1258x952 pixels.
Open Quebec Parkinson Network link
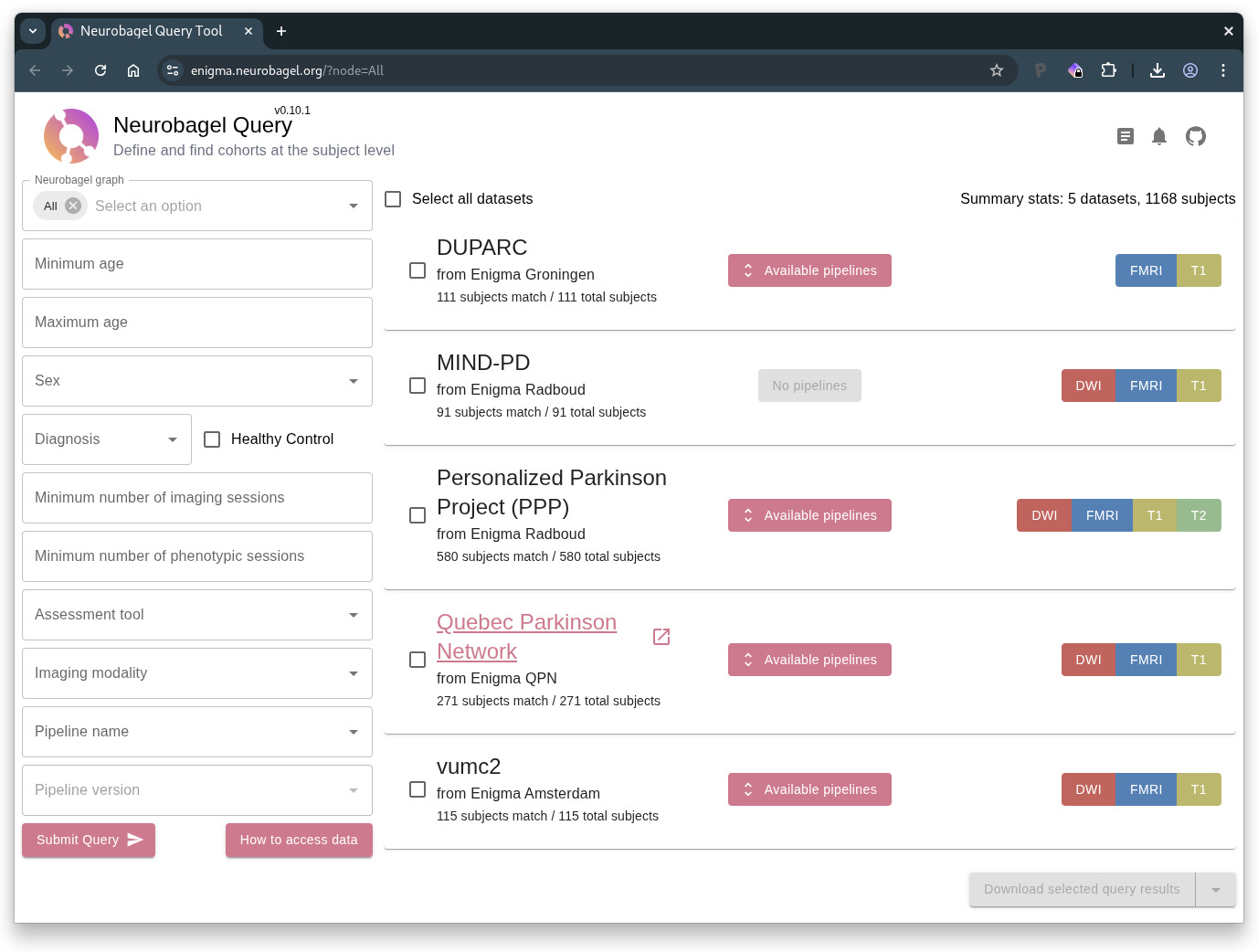click(x=526, y=637)
